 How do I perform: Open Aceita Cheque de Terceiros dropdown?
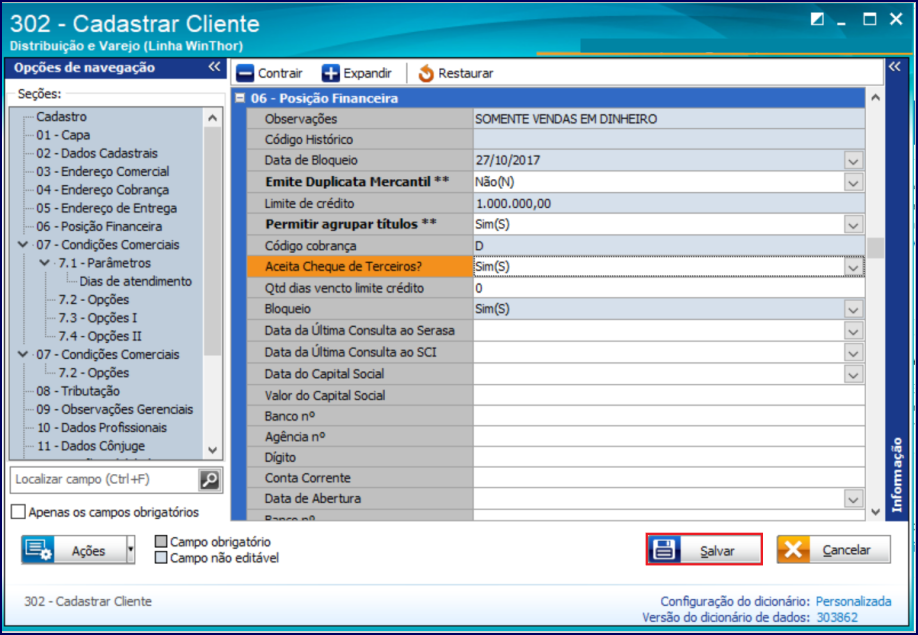point(853,267)
